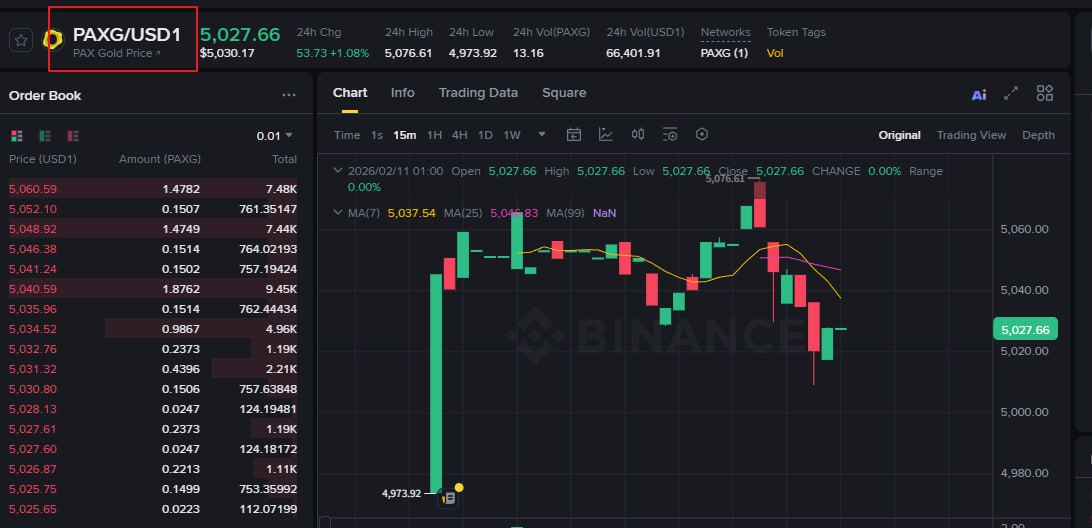Click the Ai assistant icon
Screen dimensions: 1092x528
coord(979,94)
